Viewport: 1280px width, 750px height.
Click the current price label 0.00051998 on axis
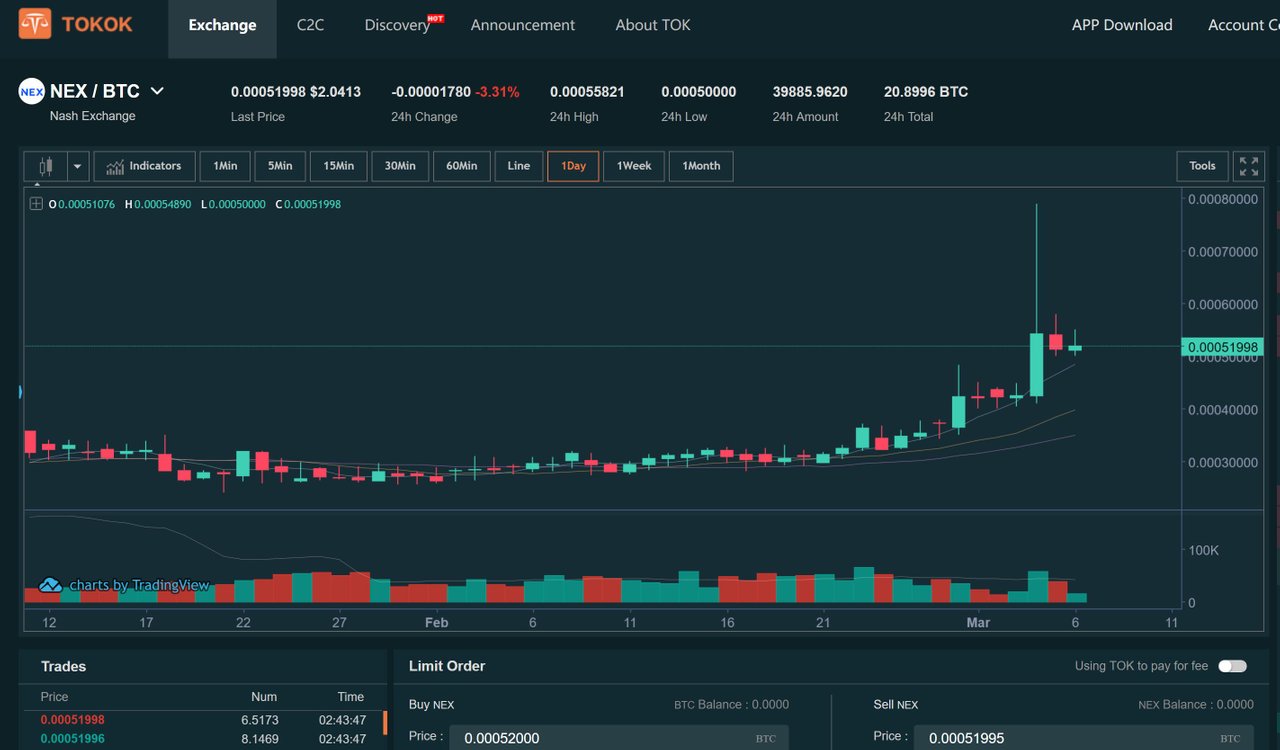(1222, 347)
